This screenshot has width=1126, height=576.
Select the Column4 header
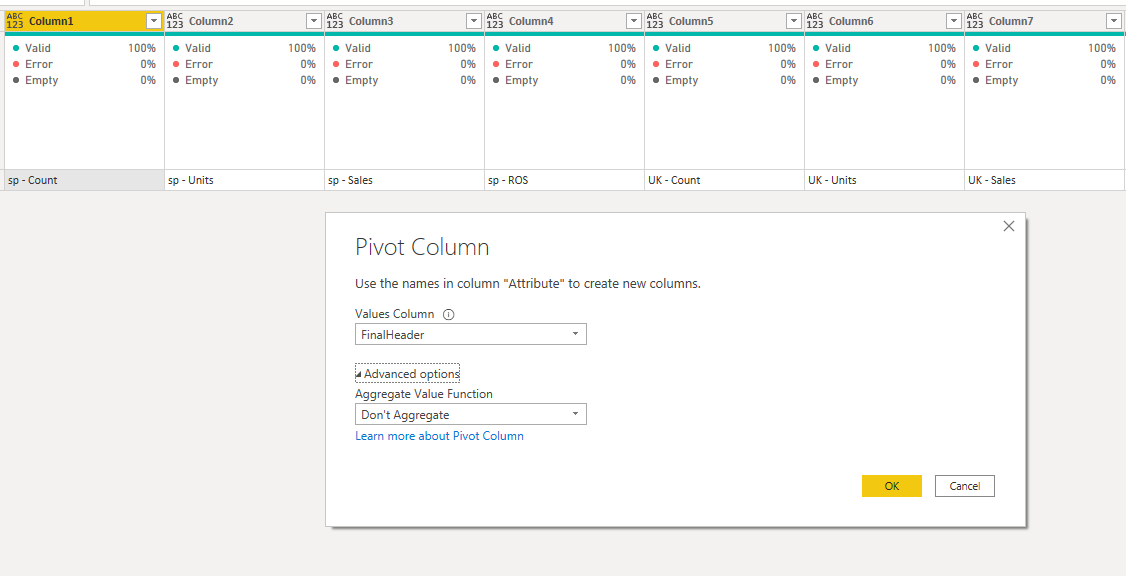tap(565, 22)
